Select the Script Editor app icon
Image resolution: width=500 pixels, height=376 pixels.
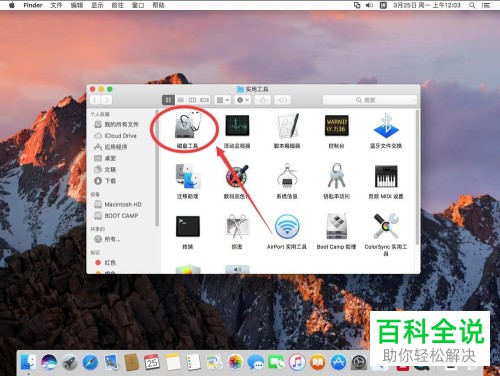[287, 126]
